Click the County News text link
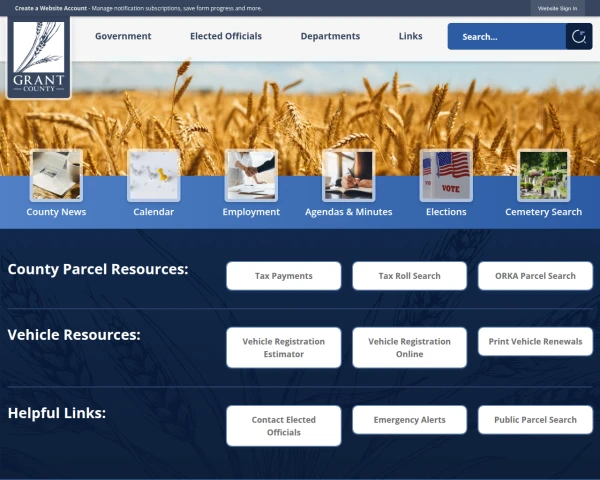Screen dimensions: 600x480 [x=56, y=212]
